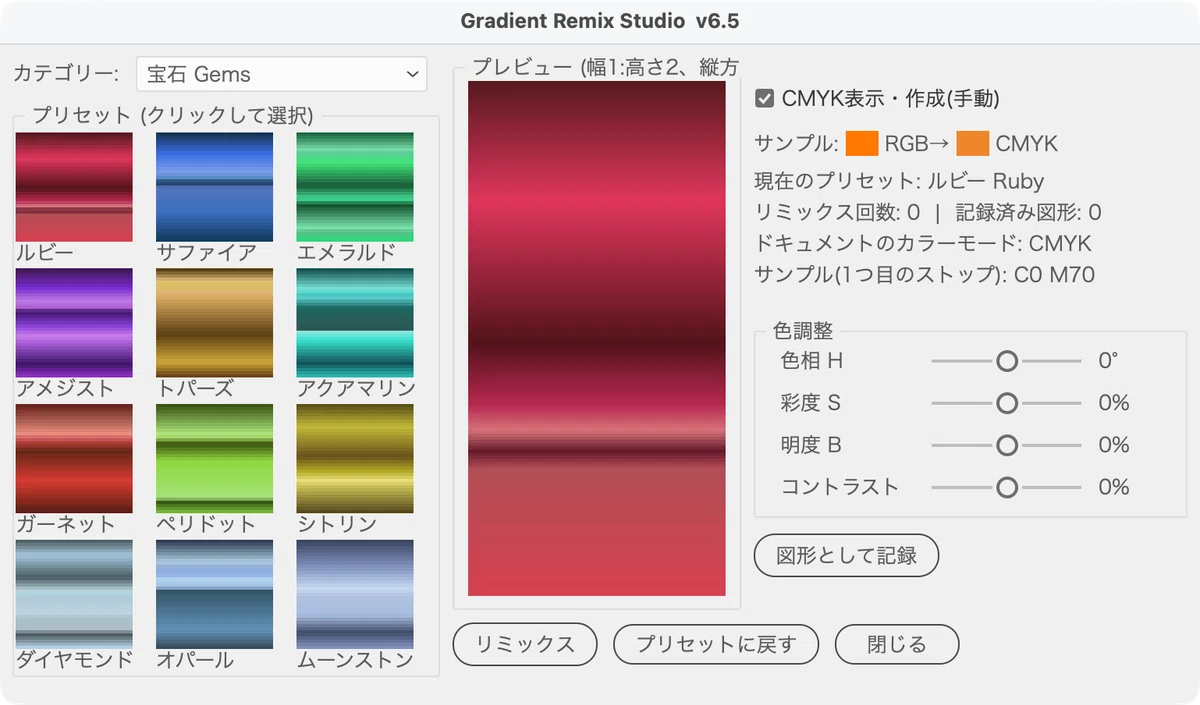
Task: Open the カテゴリー 宝石 Gems dropdown
Action: (x=281, y=74)
